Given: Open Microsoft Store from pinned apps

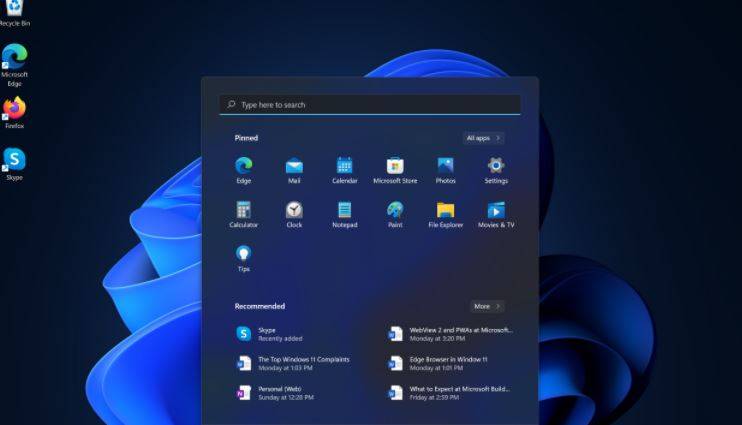Looking at the screenshot, I should coord(395,170).
